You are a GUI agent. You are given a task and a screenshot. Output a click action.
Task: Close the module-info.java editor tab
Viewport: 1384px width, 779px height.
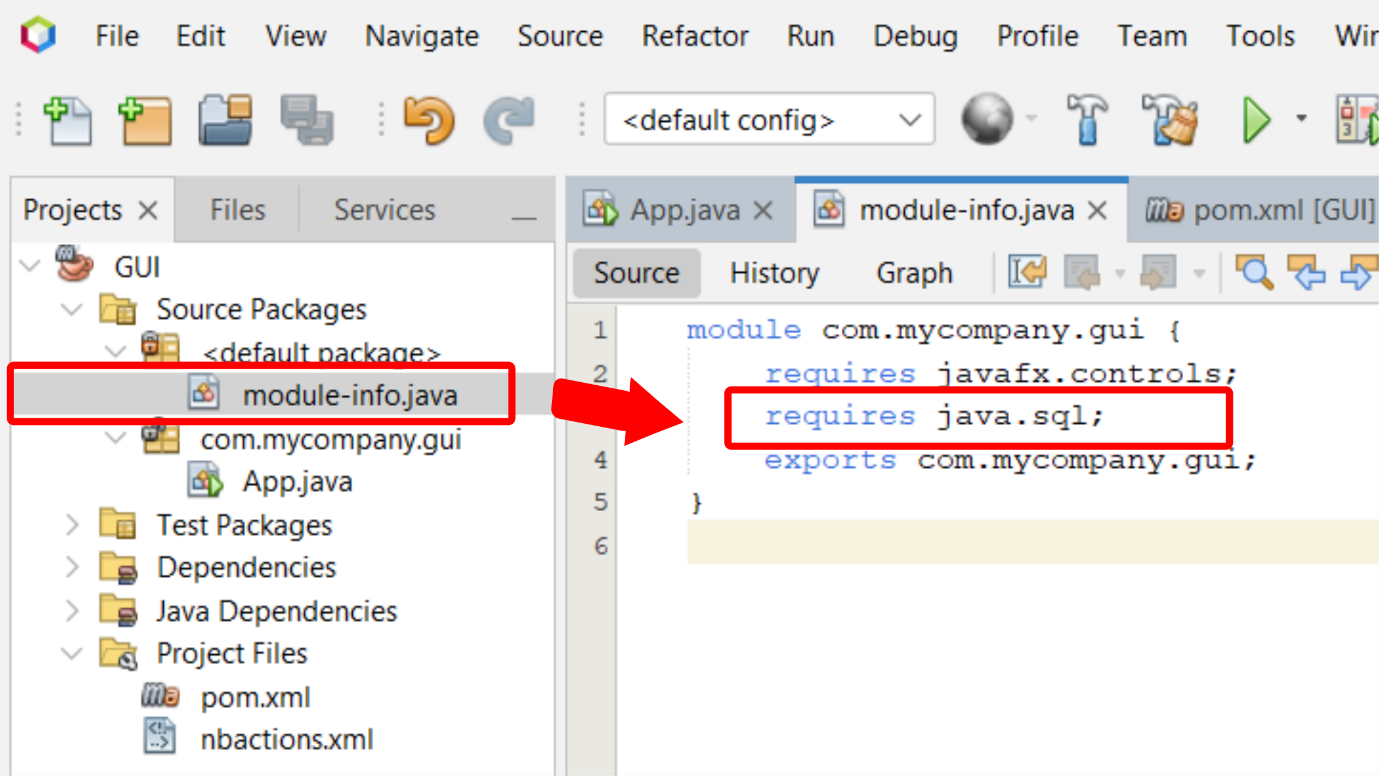coord(1097,210)
